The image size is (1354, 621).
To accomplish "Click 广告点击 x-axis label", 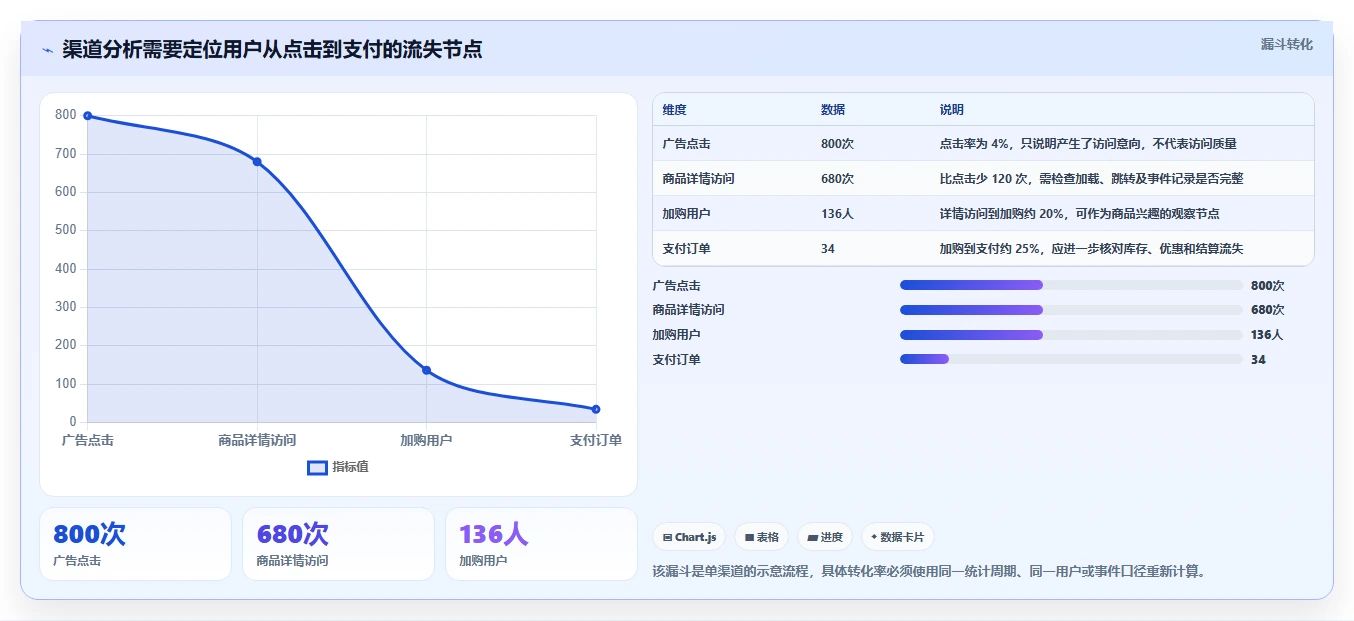I will click(88, 440).
